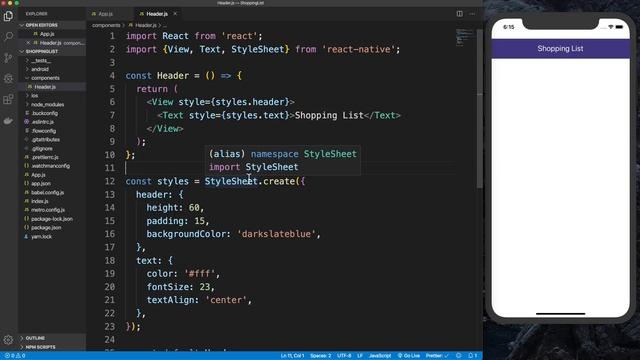The width and height of the screenshot is (640, 360).
Task: Click the simulator home indicator bar
Action: tap(560, 314)
